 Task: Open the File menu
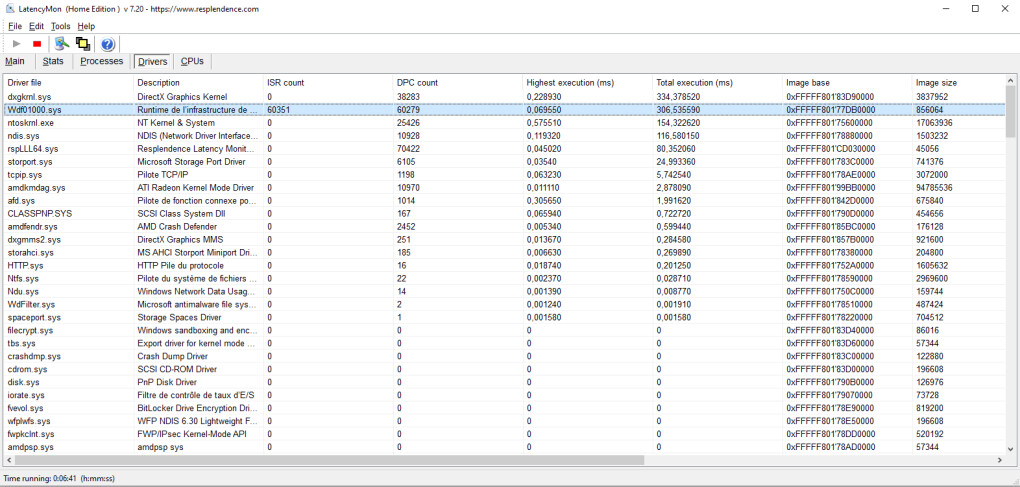(x=14, y=26)
